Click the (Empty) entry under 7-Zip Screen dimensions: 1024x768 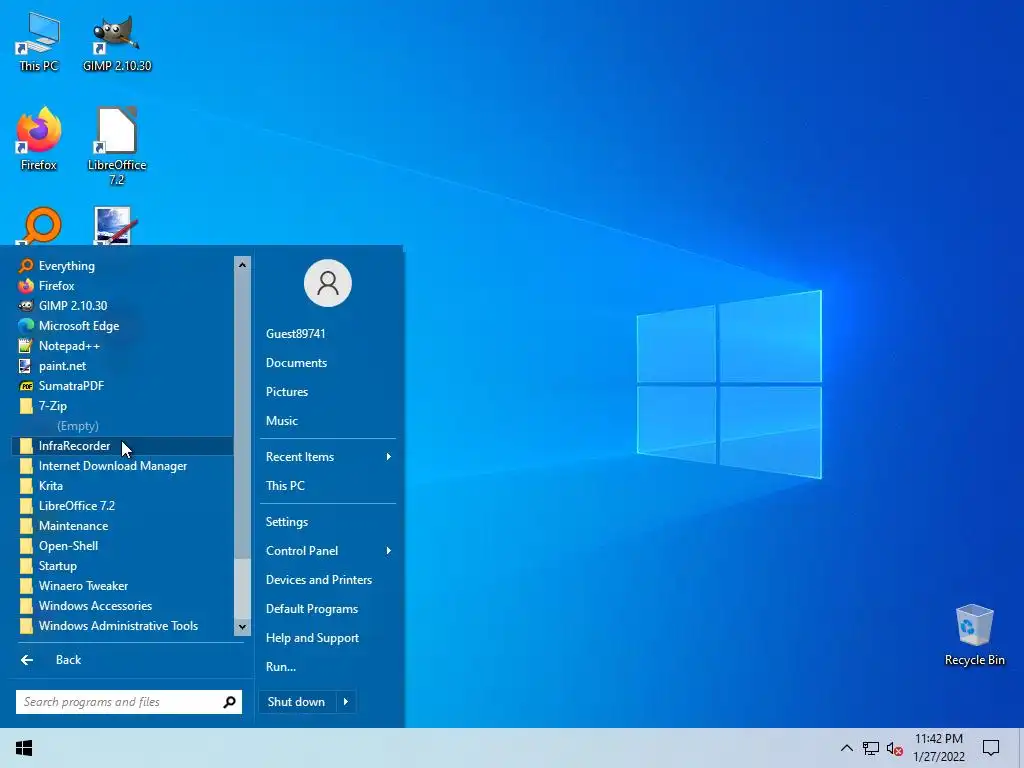point(78,426)
